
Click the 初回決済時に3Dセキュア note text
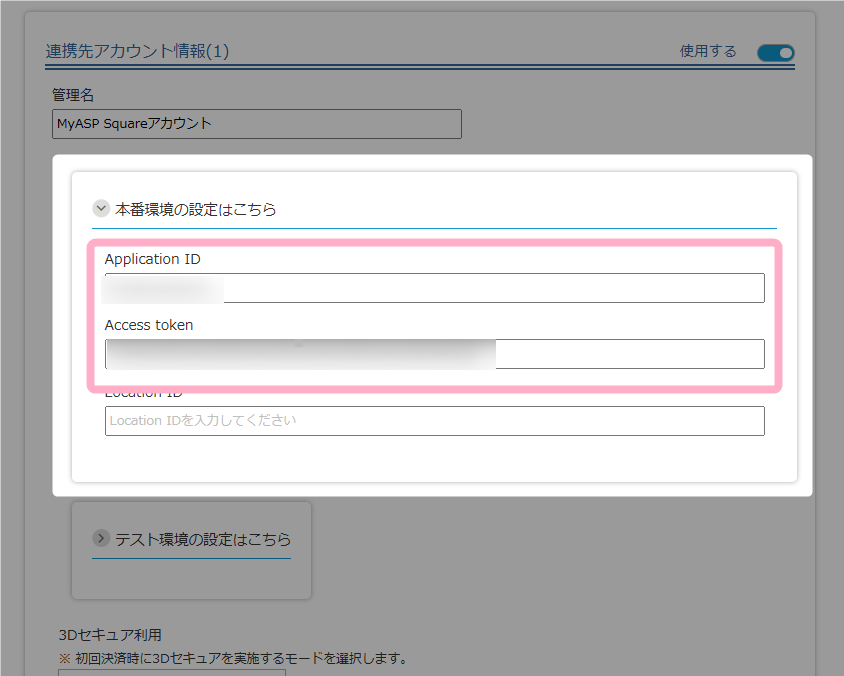tap(233, 658)
